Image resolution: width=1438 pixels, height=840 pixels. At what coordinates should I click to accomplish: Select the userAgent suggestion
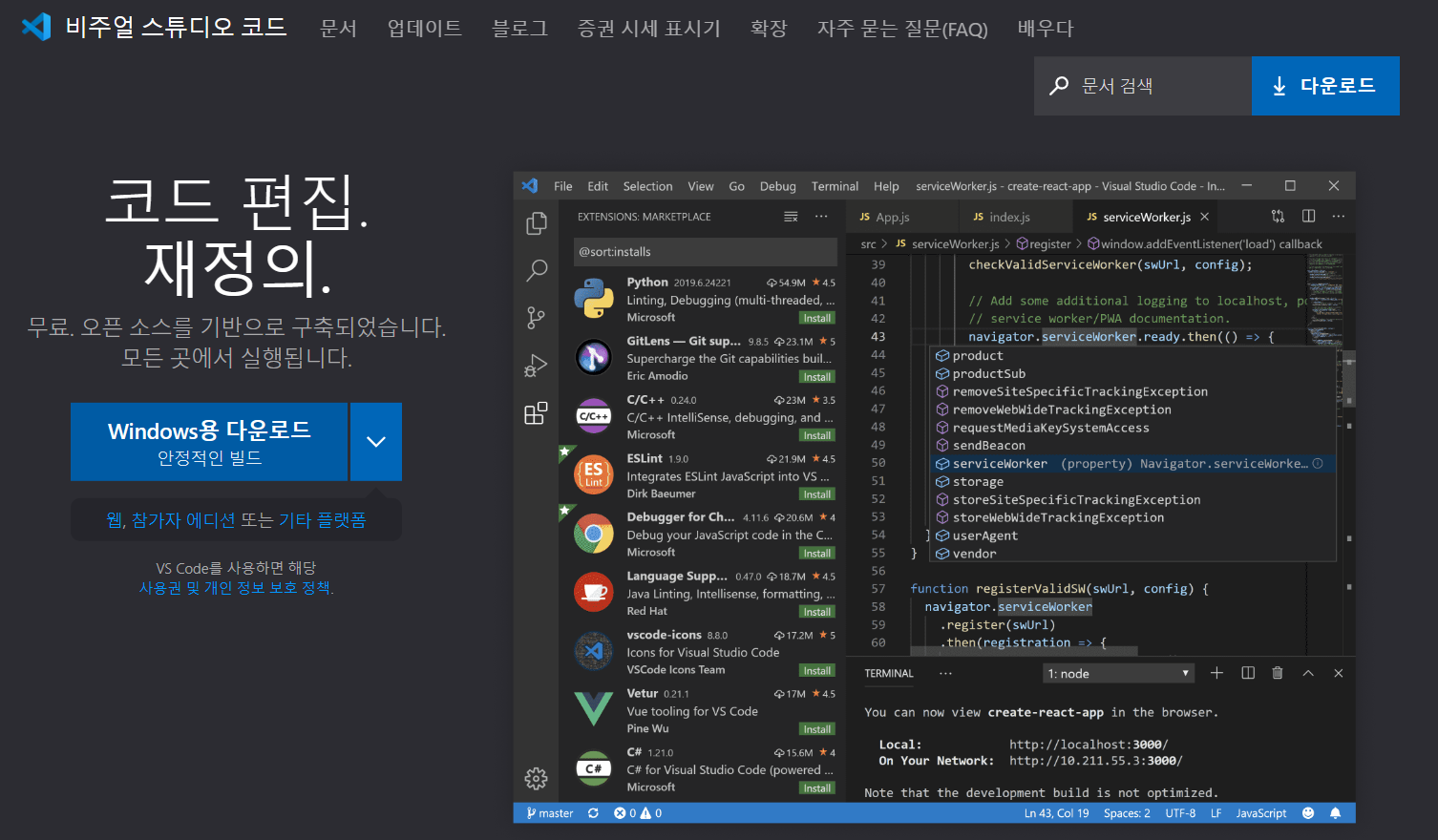[x=1132, y=535]
